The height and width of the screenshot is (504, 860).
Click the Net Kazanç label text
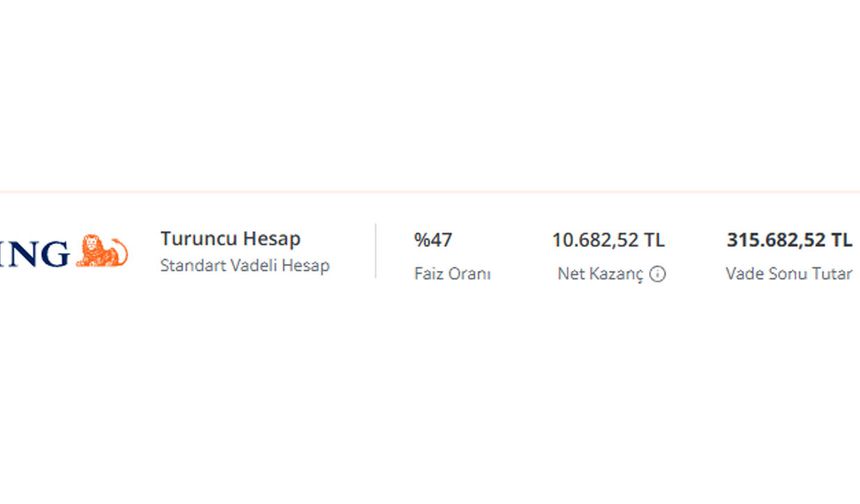point(600,274)
